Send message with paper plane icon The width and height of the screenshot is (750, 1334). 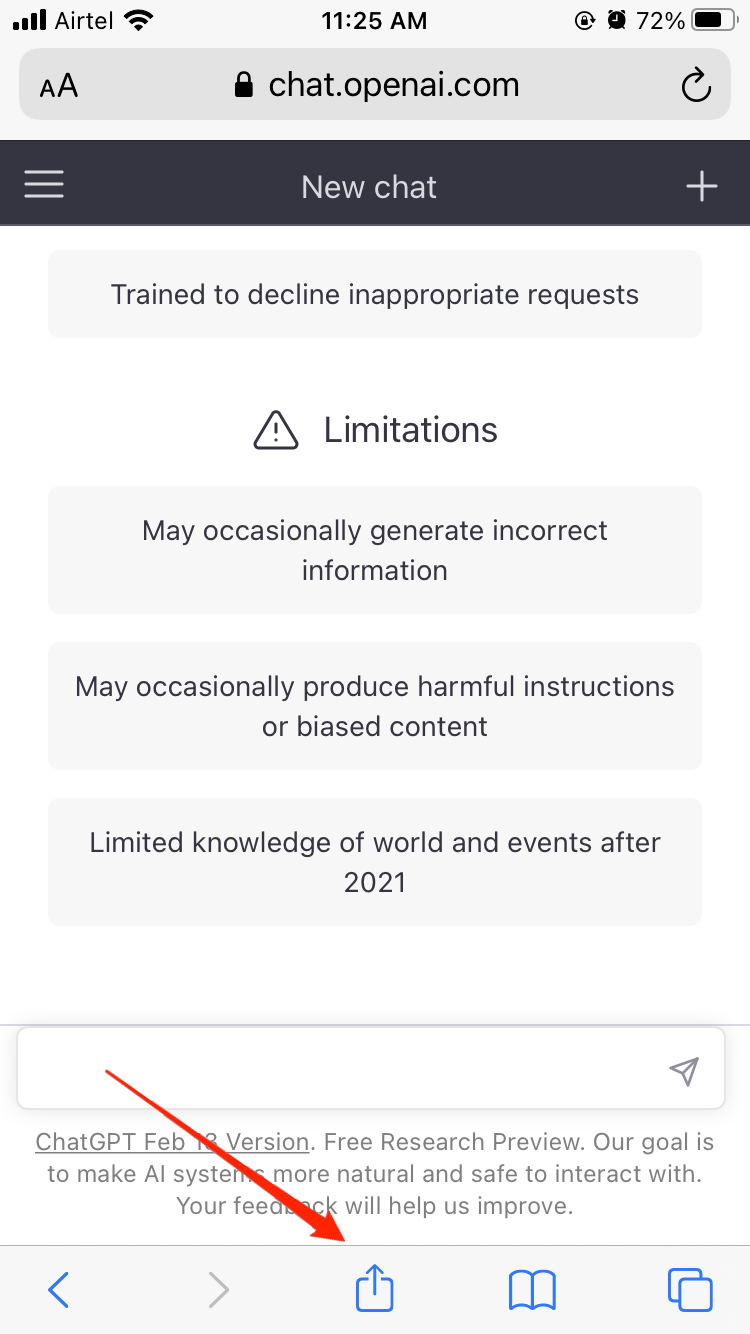coord(684,1070)
